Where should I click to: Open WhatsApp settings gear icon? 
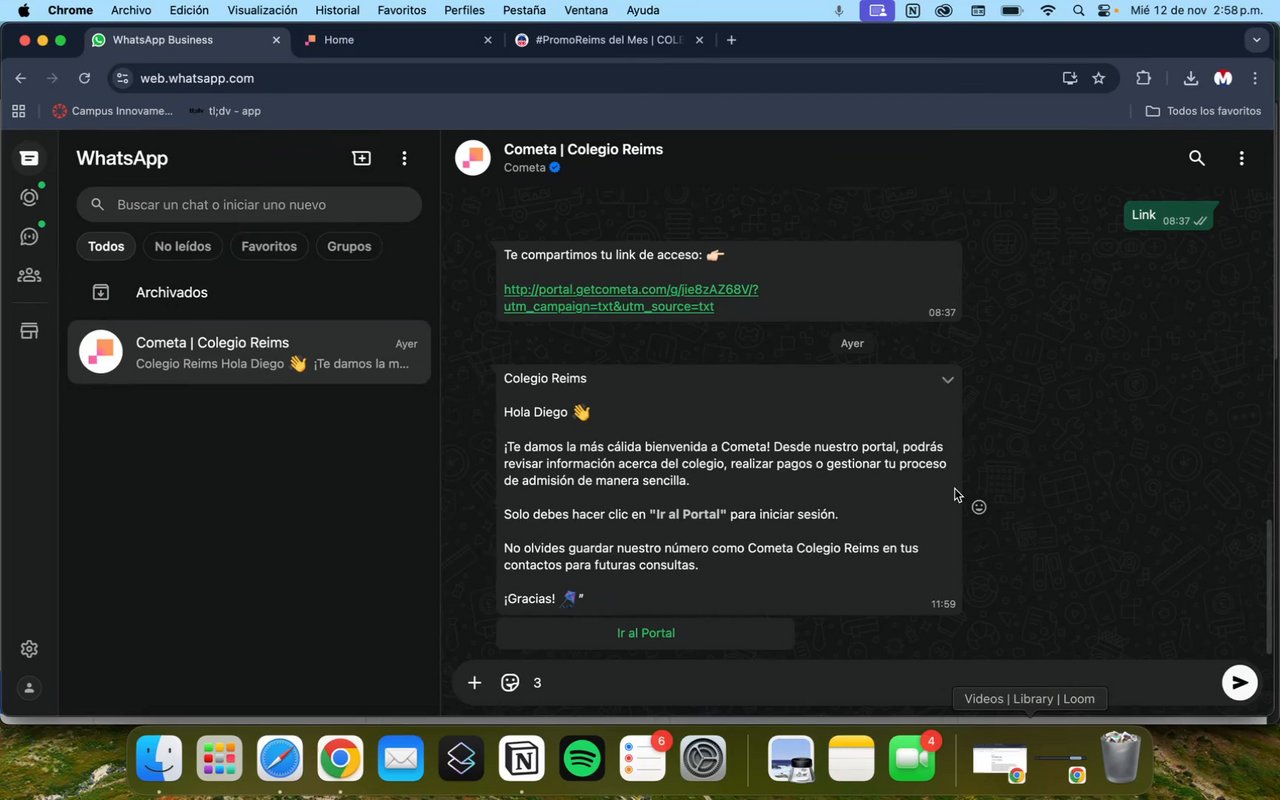(29, 649)
